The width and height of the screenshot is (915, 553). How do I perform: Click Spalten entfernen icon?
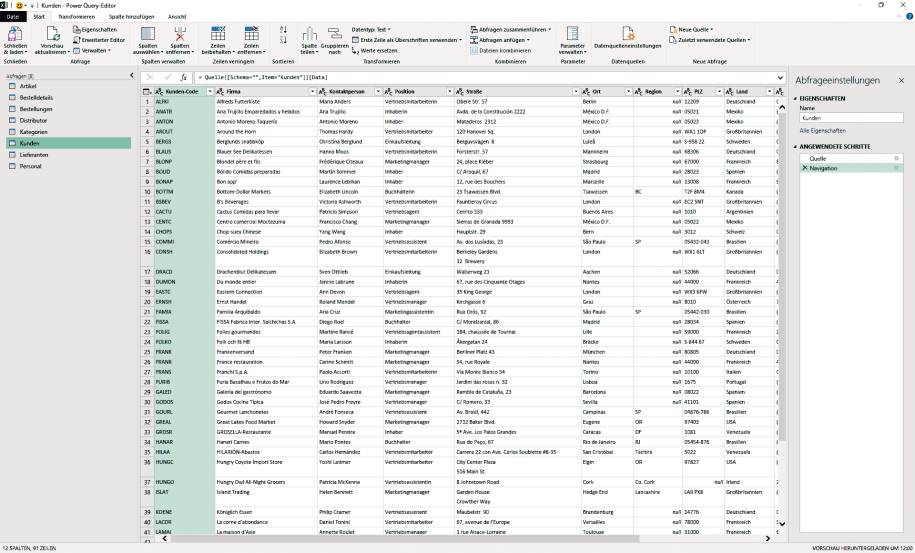[x=180, y=33]
